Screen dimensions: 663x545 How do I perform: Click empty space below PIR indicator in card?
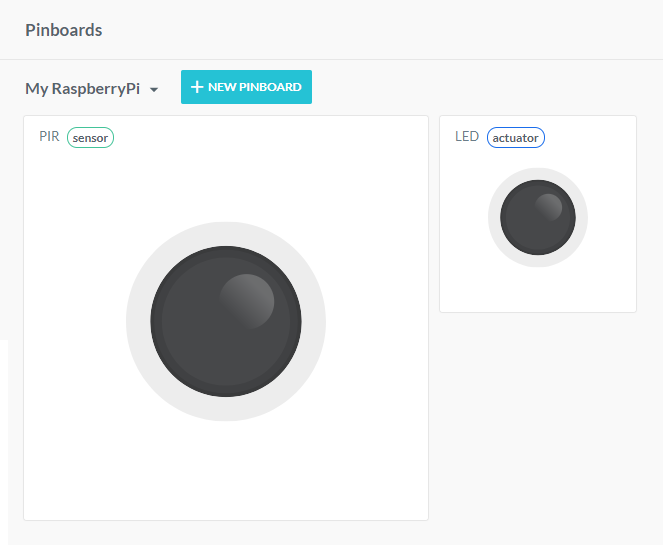(226, 470)
